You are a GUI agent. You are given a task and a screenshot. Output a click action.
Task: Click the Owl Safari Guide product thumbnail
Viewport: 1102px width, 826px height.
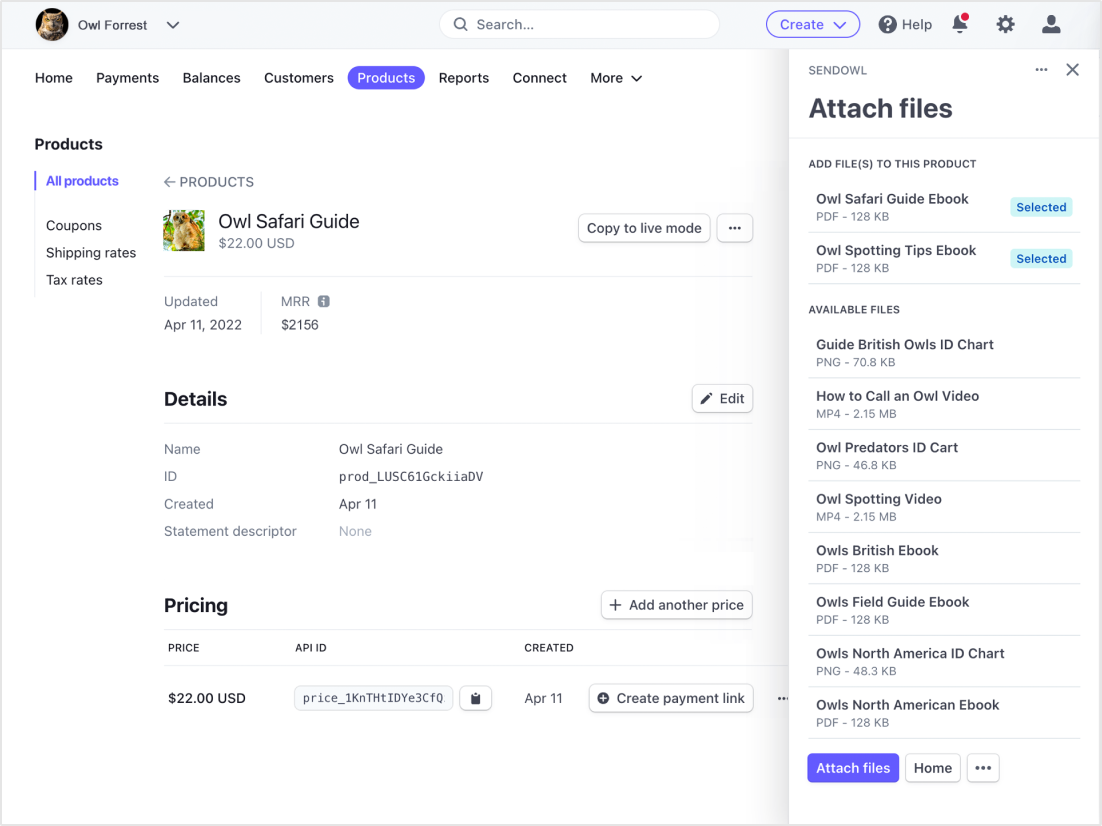[184, 230]
